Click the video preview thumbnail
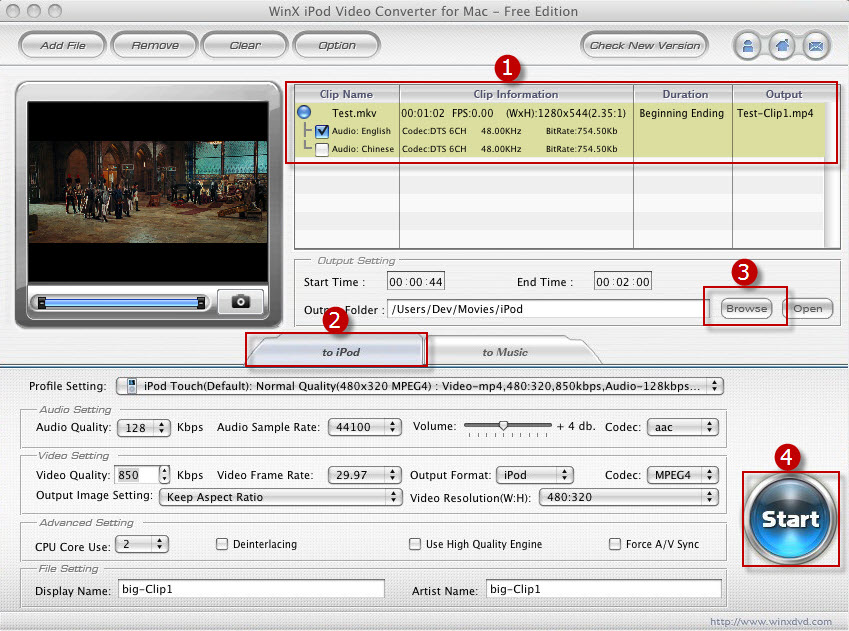Image resolution: width=849 pixels, height=631 pixels. 148,192
